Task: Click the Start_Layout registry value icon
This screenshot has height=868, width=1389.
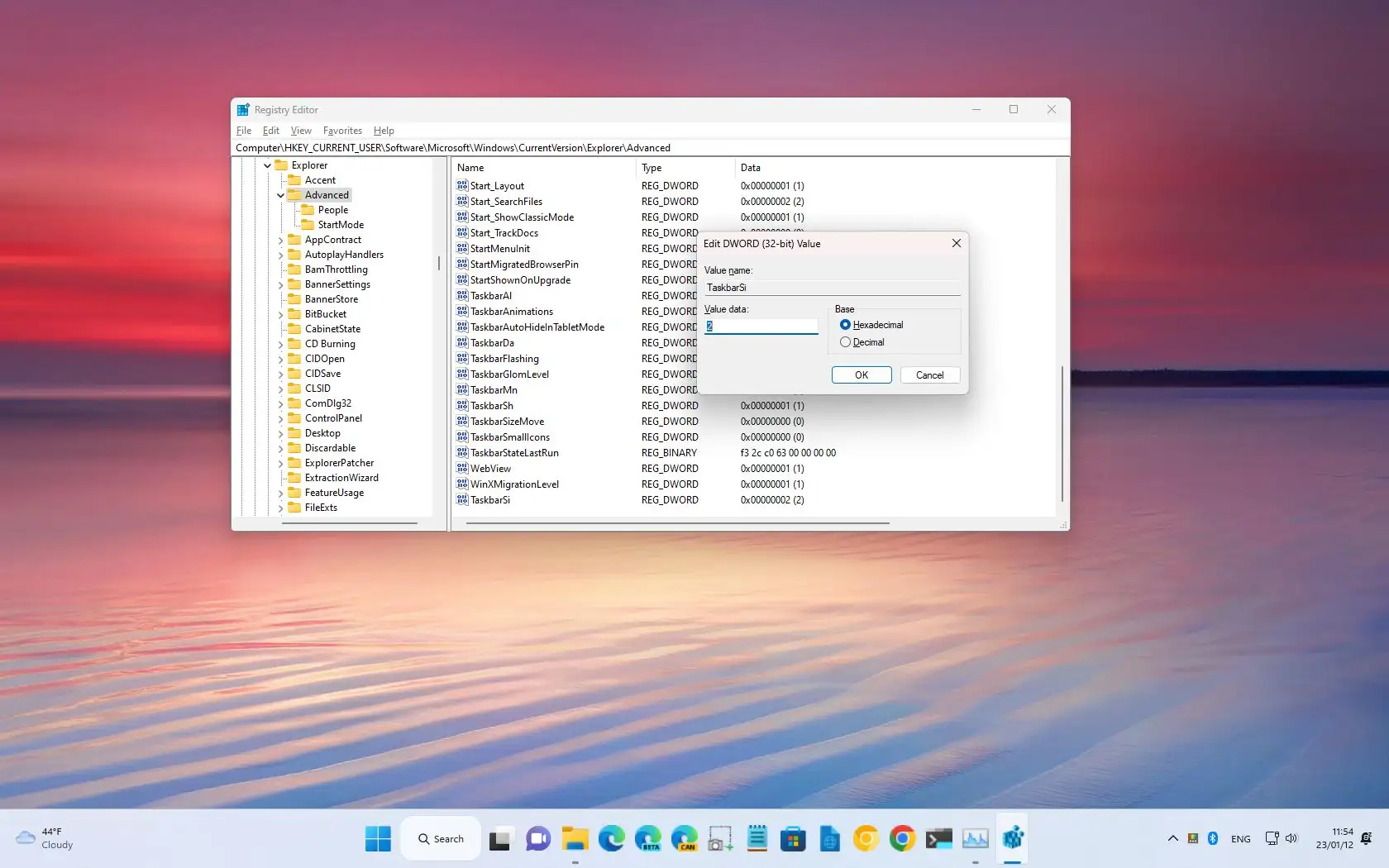Action: [x=462, y=186]
